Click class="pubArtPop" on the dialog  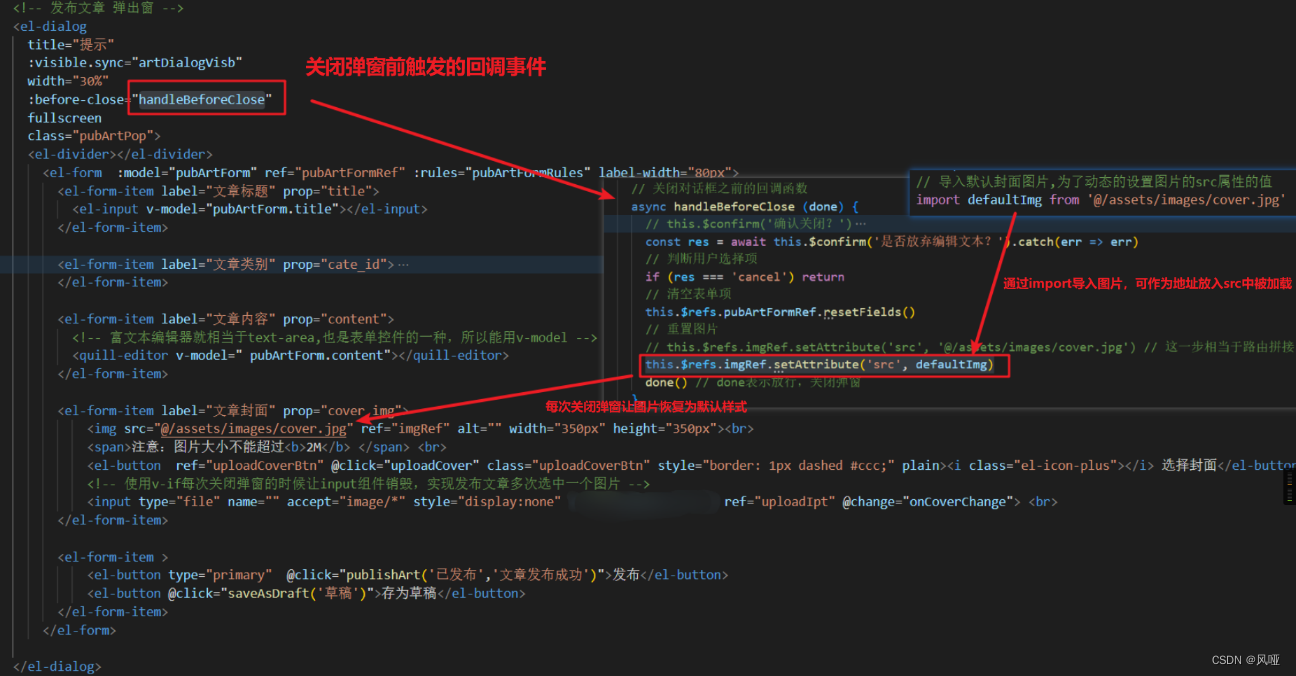pos(90,136)
